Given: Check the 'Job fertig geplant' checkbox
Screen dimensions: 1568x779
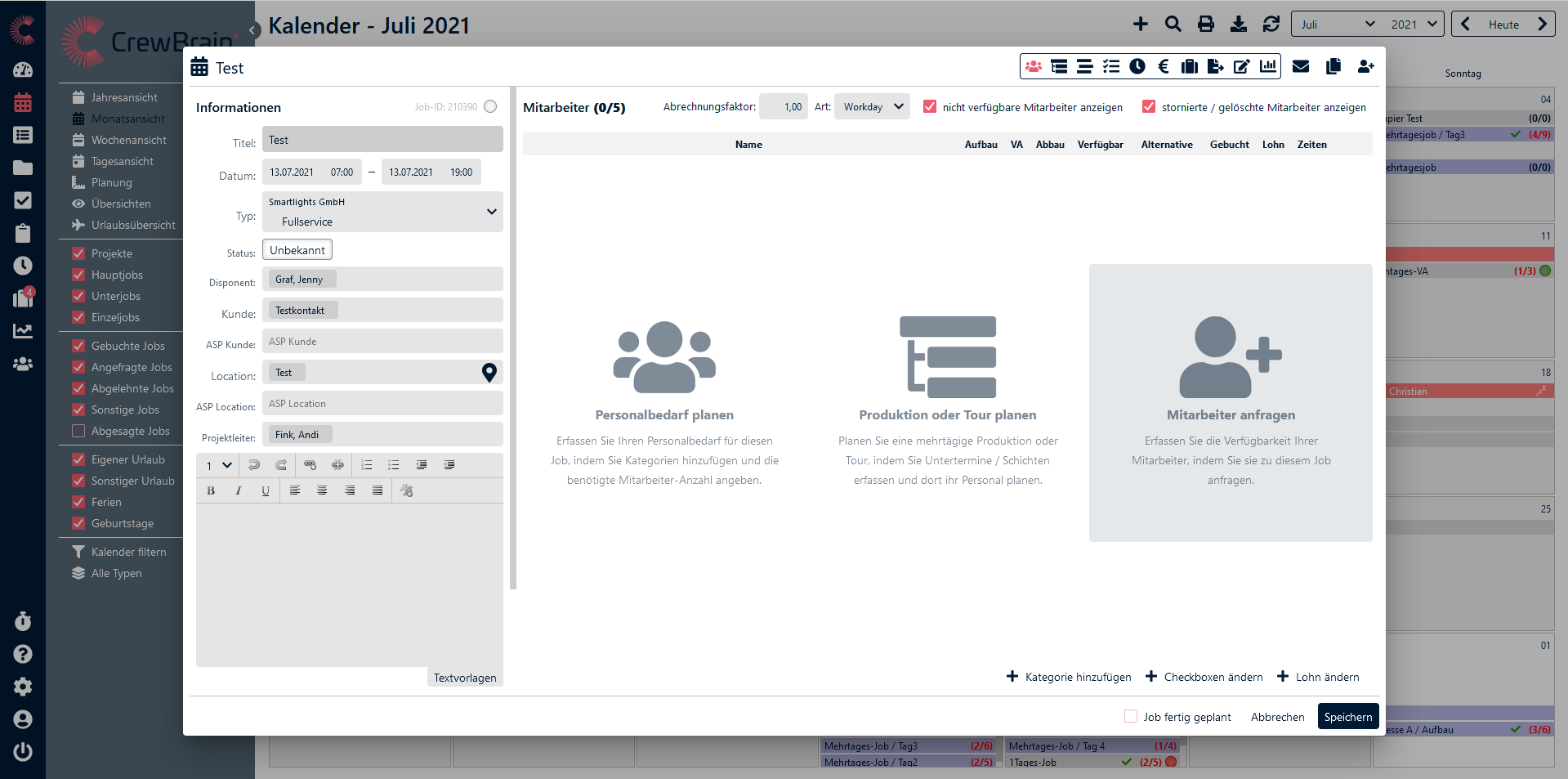Looking at the screenshot, I should tap(1131, 717).
